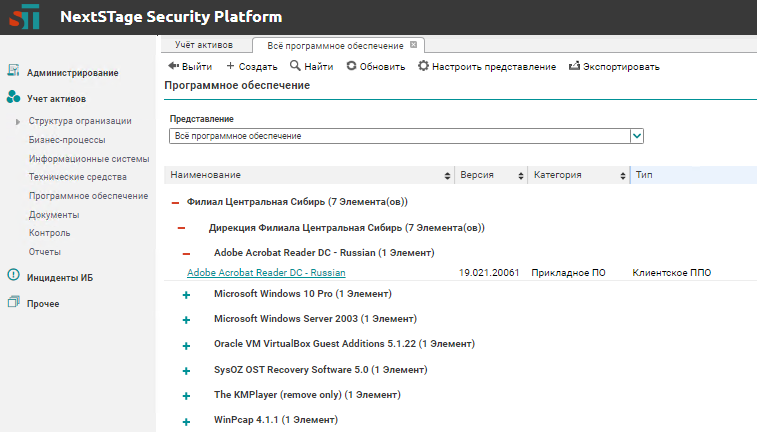Click the Экспортировать export icon
The width and height of the screenshot is (757, 432).
[574, 66]
